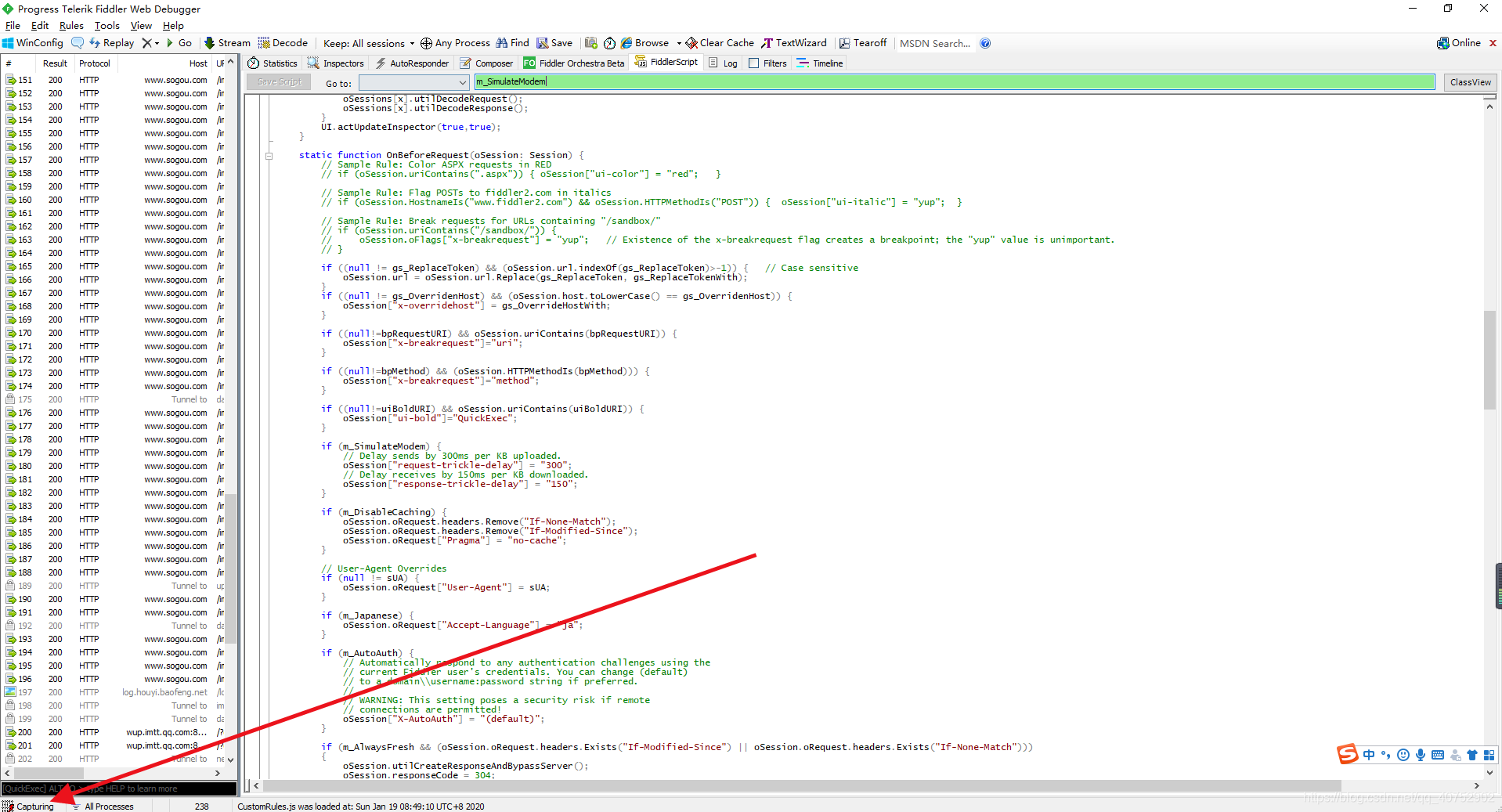Switch to the Composer tab
The image size is (1502, 812).
pos(486,63)
